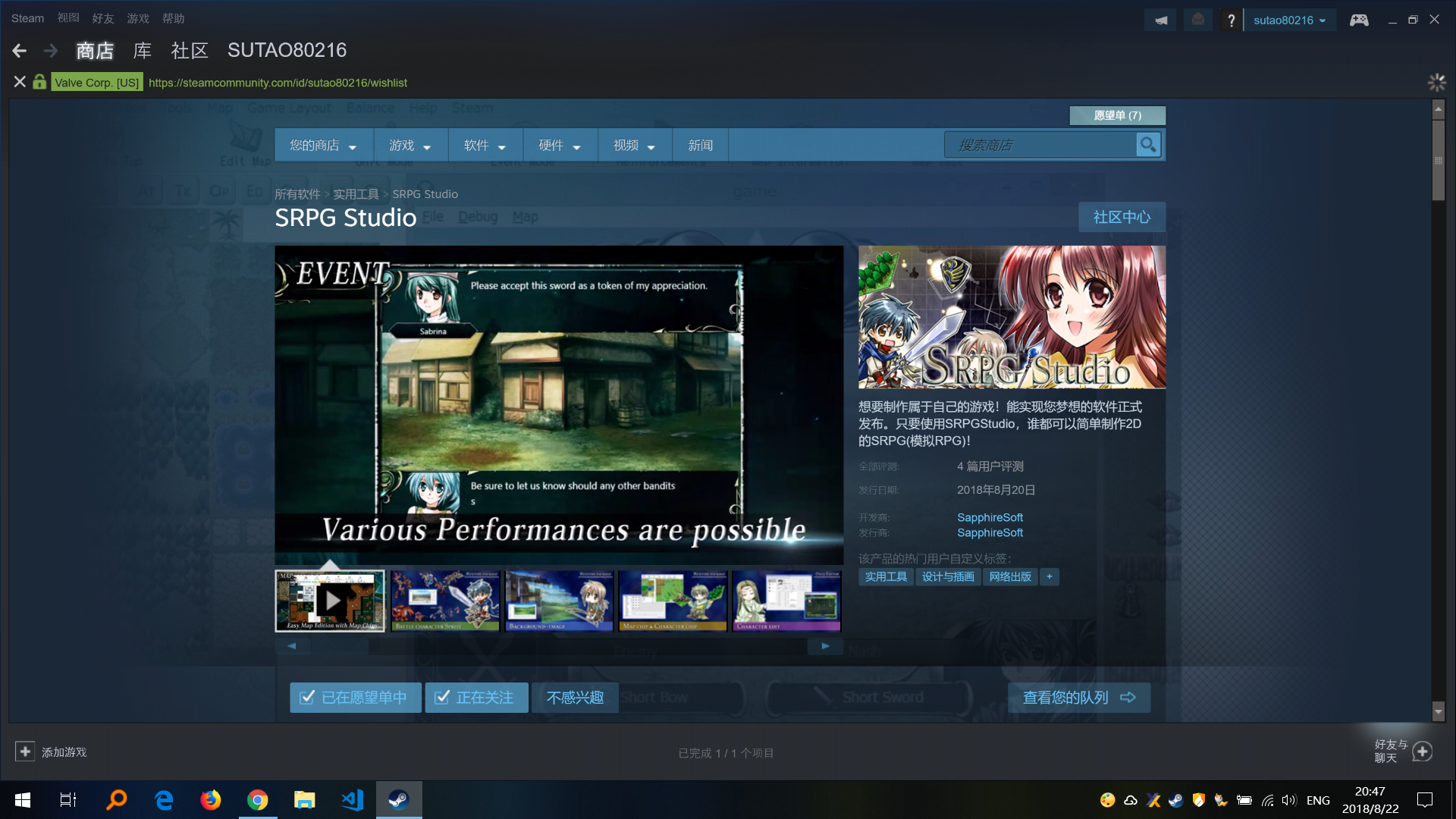This screenshot has height=819, width=1456.
Task: Expand the 硬件 dropdown
Action: [x=560, y=145]
